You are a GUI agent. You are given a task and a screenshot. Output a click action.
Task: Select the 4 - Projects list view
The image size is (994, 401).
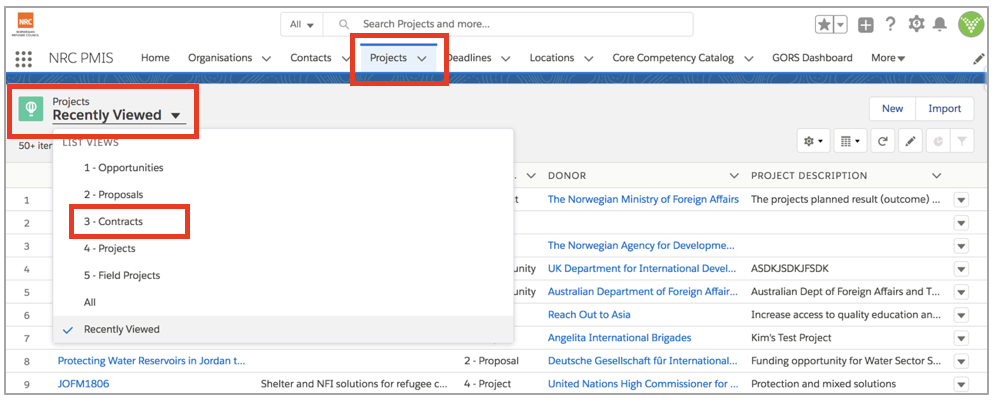tap(110, 248)
